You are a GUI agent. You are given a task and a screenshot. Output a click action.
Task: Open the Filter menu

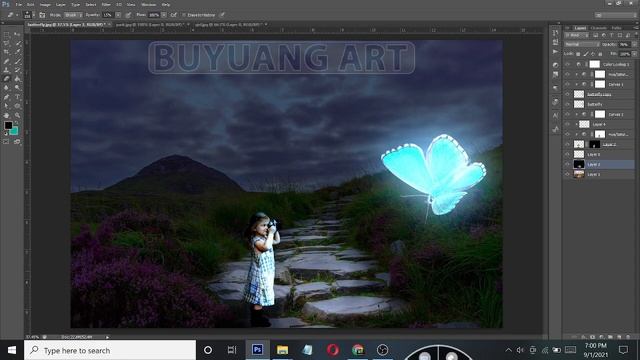click(106, 4)
